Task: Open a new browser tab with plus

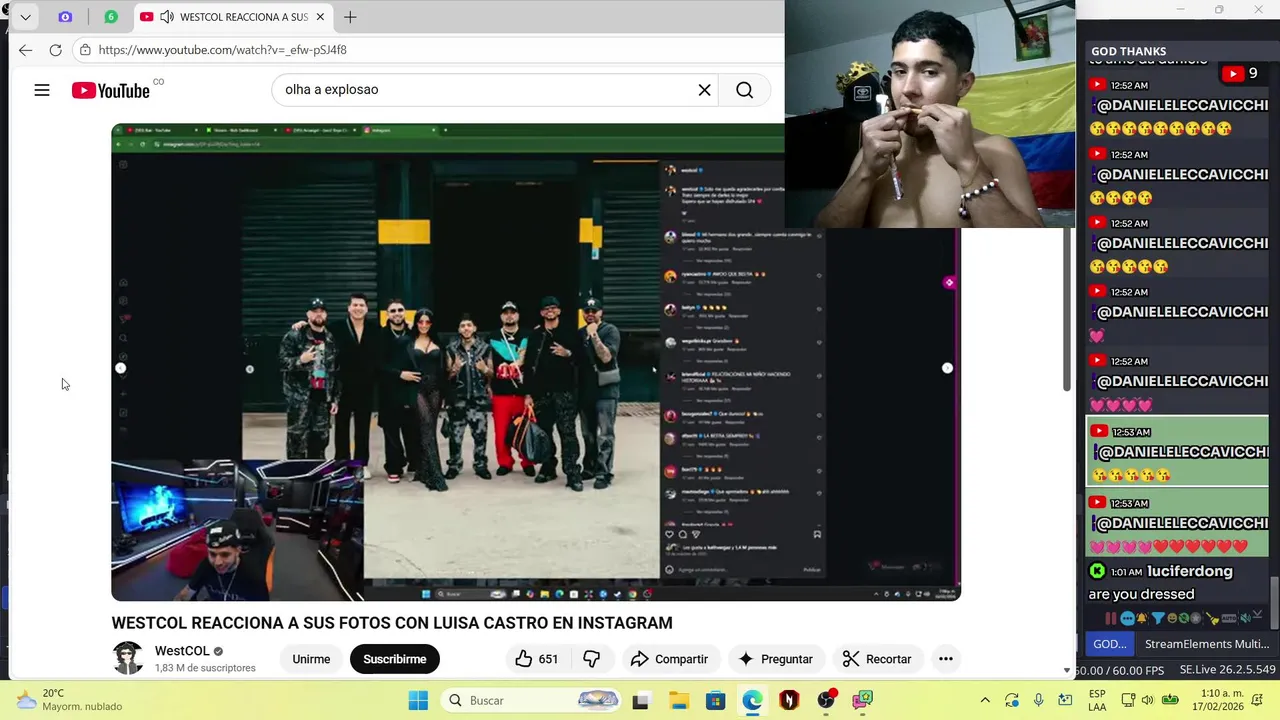Action: [x=350, y=17]
